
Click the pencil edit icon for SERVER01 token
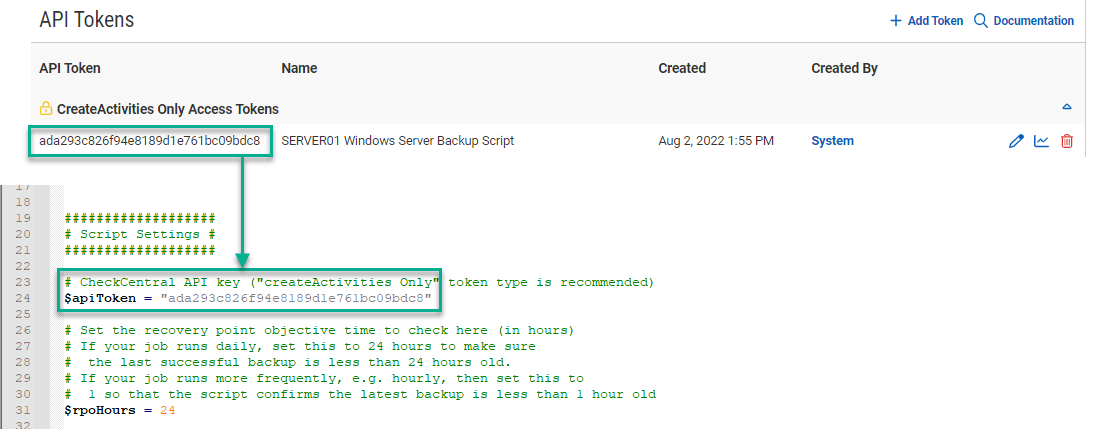[x=1016, y=141]
